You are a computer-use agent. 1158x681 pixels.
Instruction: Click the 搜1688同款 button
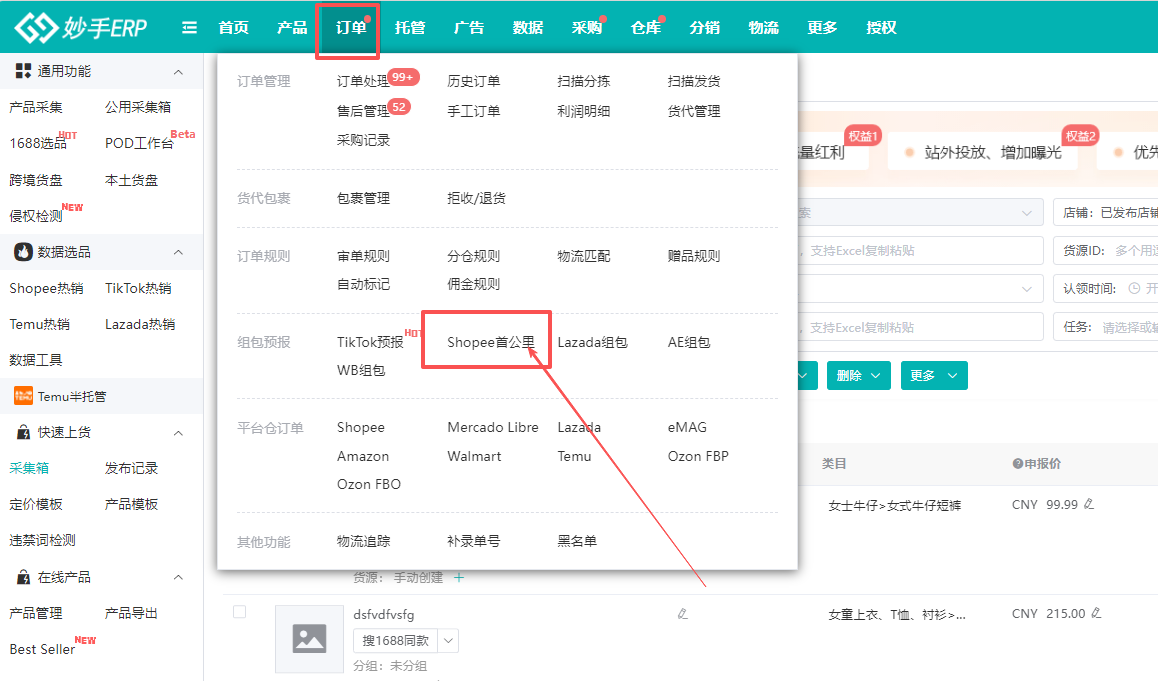click(396, 640)
